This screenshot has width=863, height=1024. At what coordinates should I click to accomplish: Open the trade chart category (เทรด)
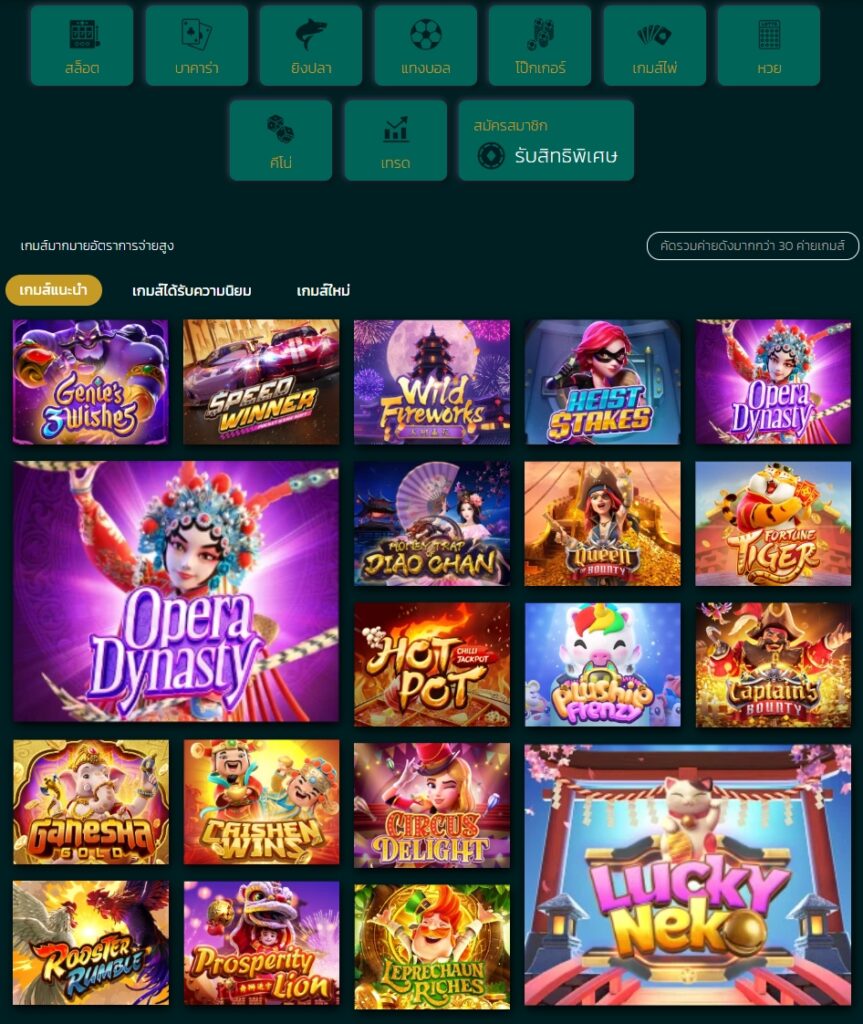pyautogui.click(x=396, y=140)
